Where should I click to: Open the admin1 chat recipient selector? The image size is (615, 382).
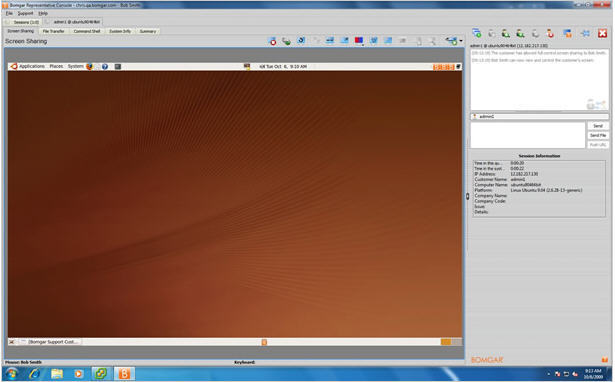pos(539,116)
